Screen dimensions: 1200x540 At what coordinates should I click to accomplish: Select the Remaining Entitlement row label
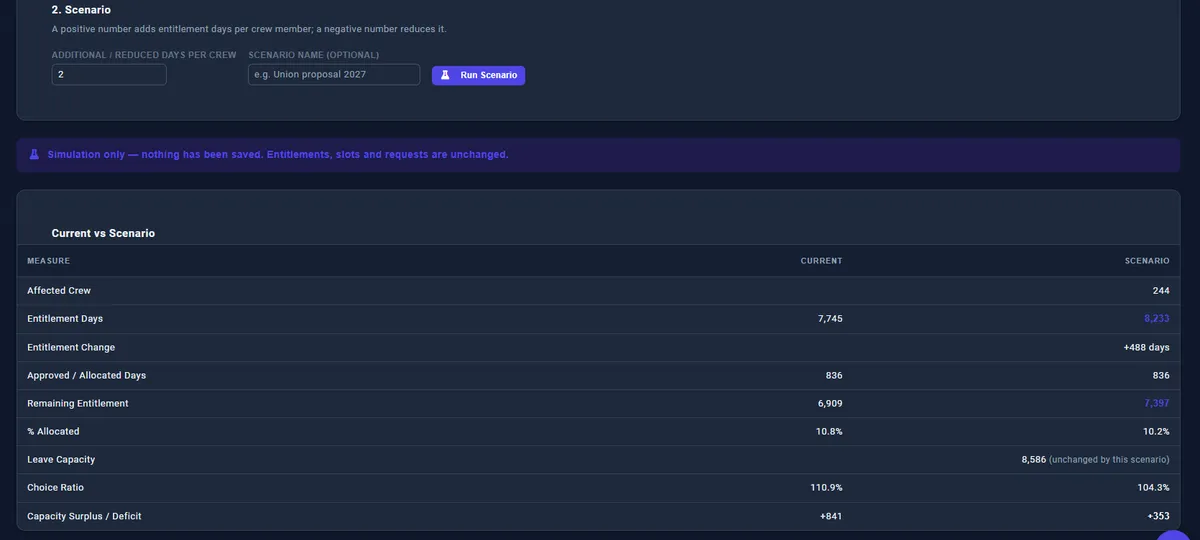point(78,403)
